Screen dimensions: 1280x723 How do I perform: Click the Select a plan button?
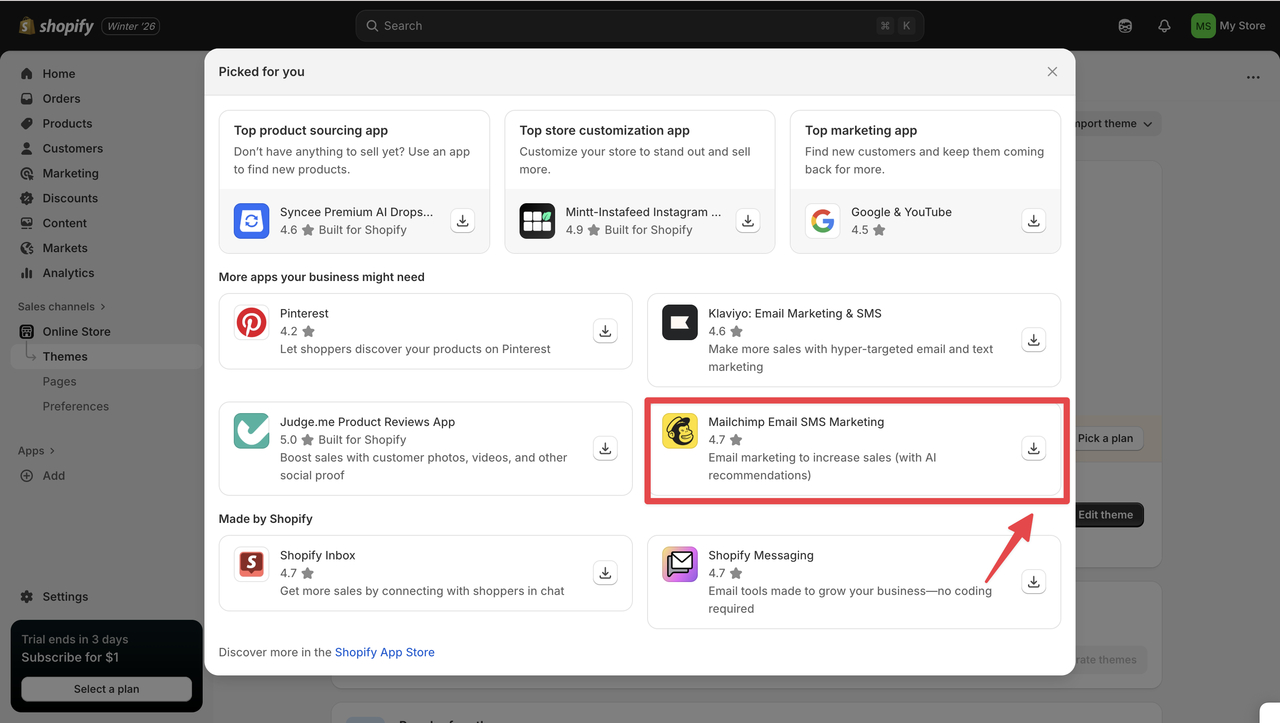pyautogui.click(x=105, y=689)
